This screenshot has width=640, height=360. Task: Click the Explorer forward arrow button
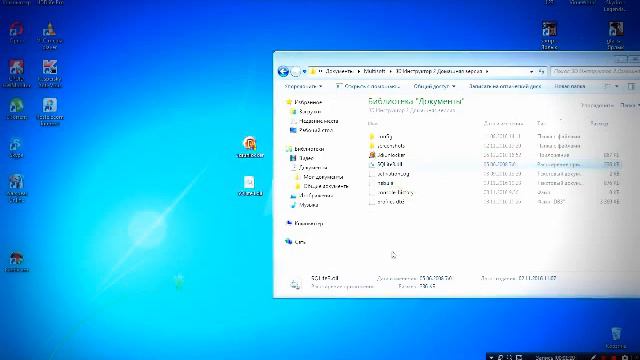tap(296, 71)
